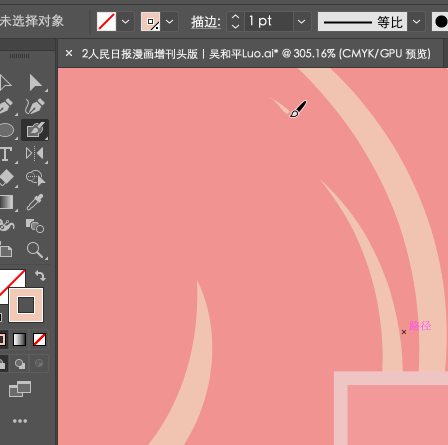Open stroke weight dropdown

(x=302, y=22)
